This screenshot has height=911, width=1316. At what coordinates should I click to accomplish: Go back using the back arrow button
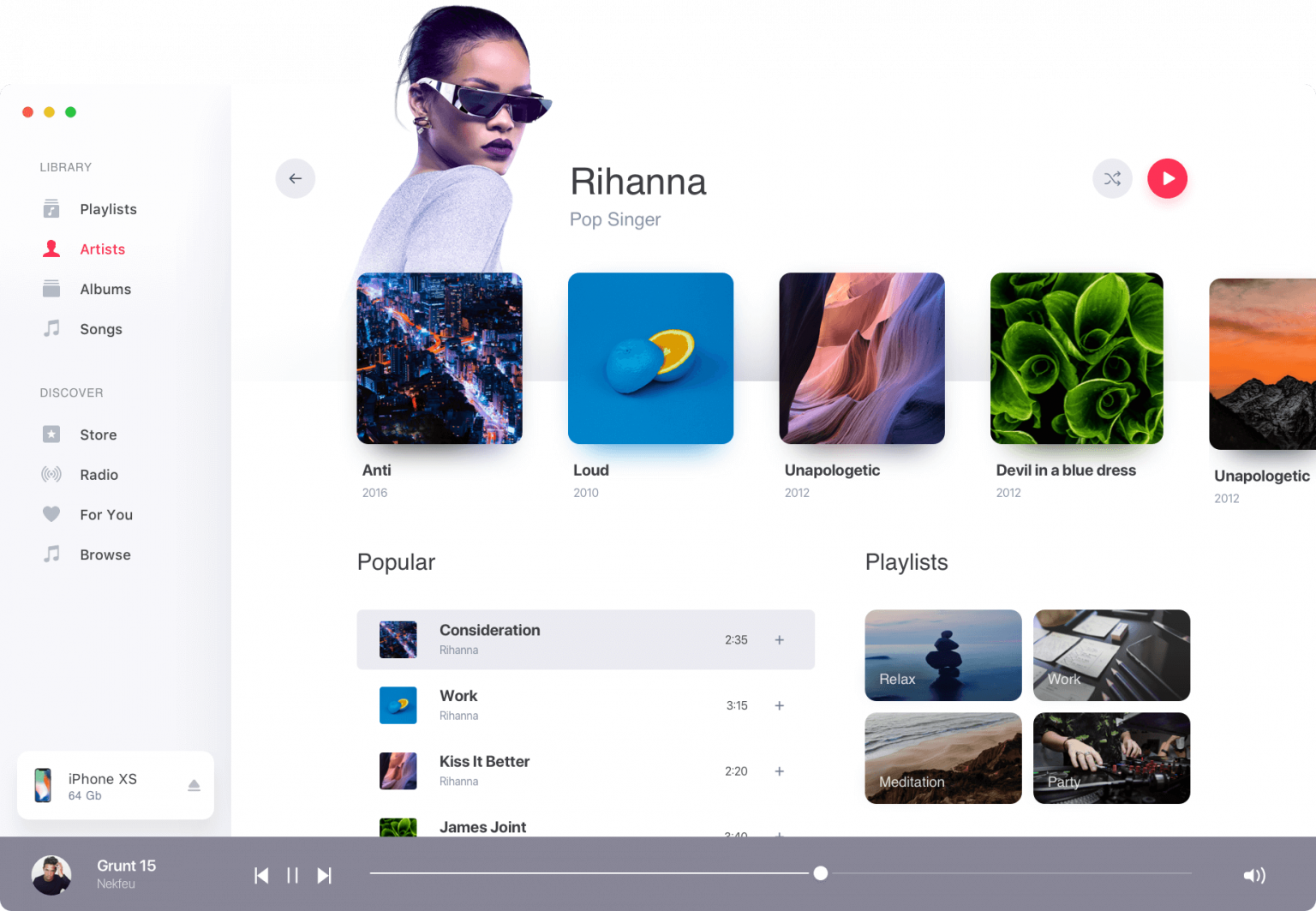point(295,178)
